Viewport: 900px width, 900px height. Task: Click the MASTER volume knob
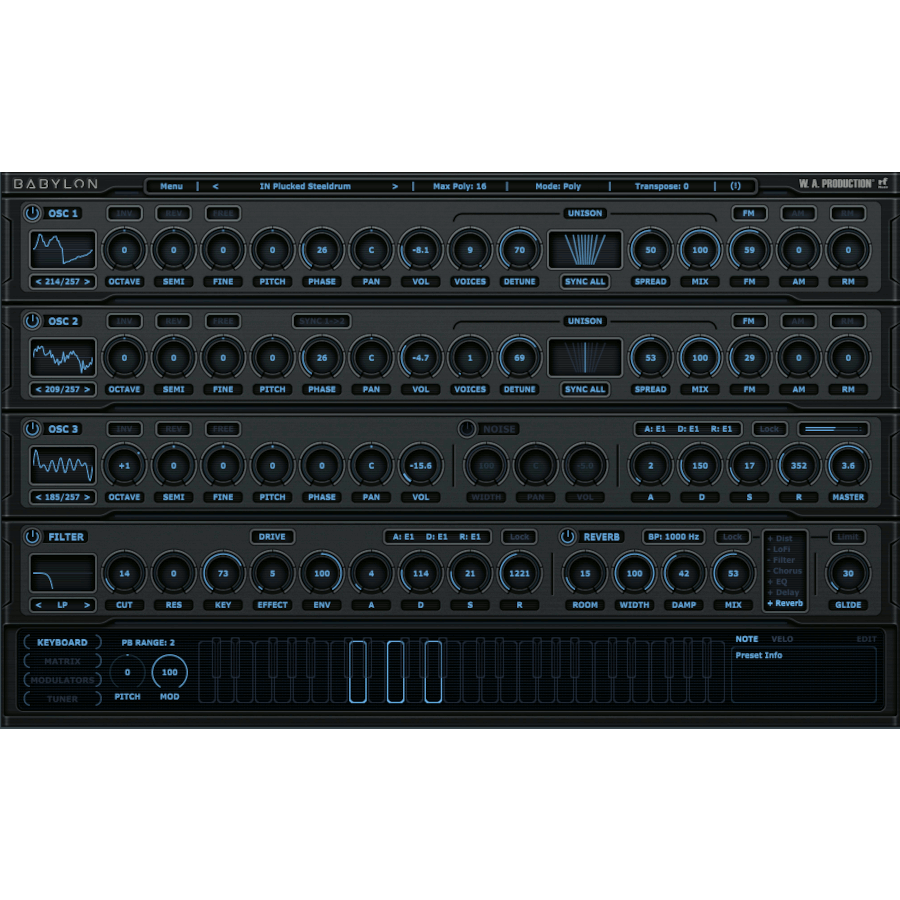pyautogui.click(x=848, y=465)
